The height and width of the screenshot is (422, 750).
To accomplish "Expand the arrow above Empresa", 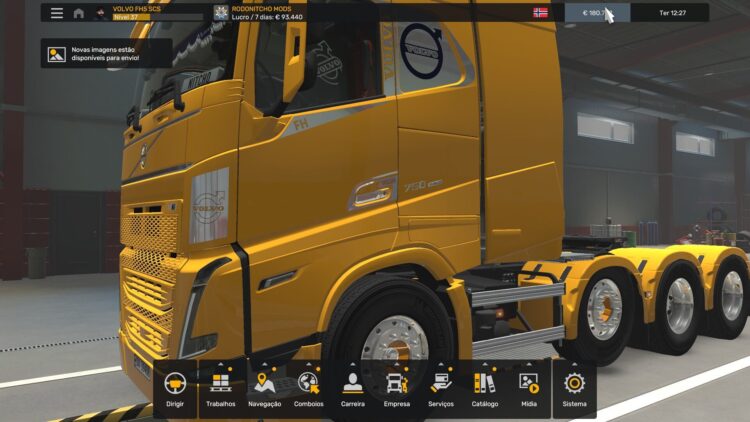I will click(x=397, y=365).
